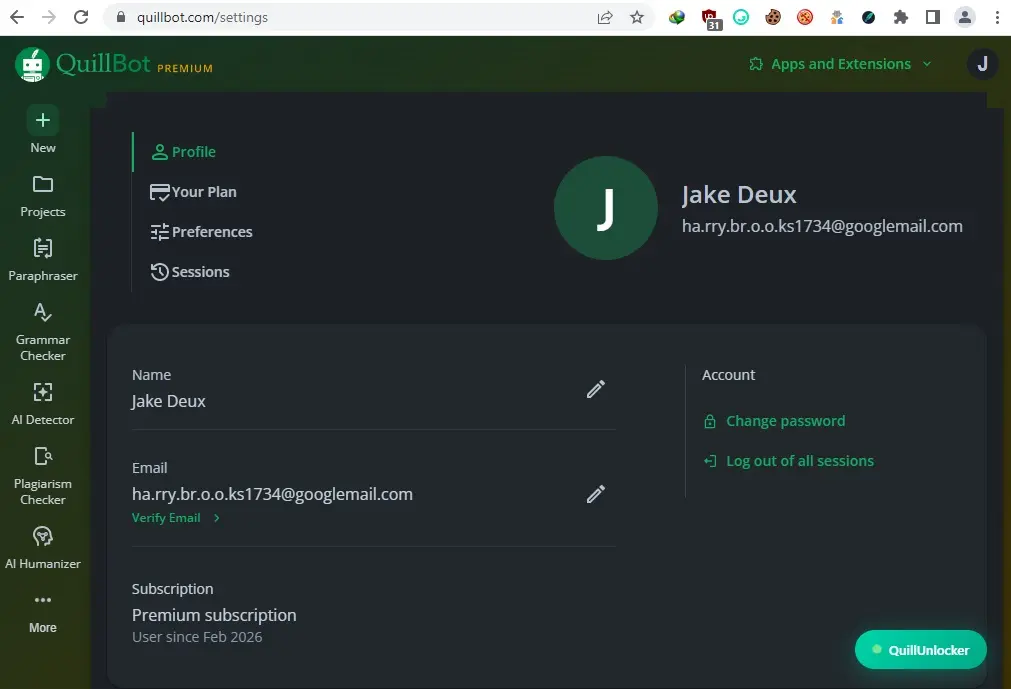Click the dark circular extension icon

tap(869, 17)
